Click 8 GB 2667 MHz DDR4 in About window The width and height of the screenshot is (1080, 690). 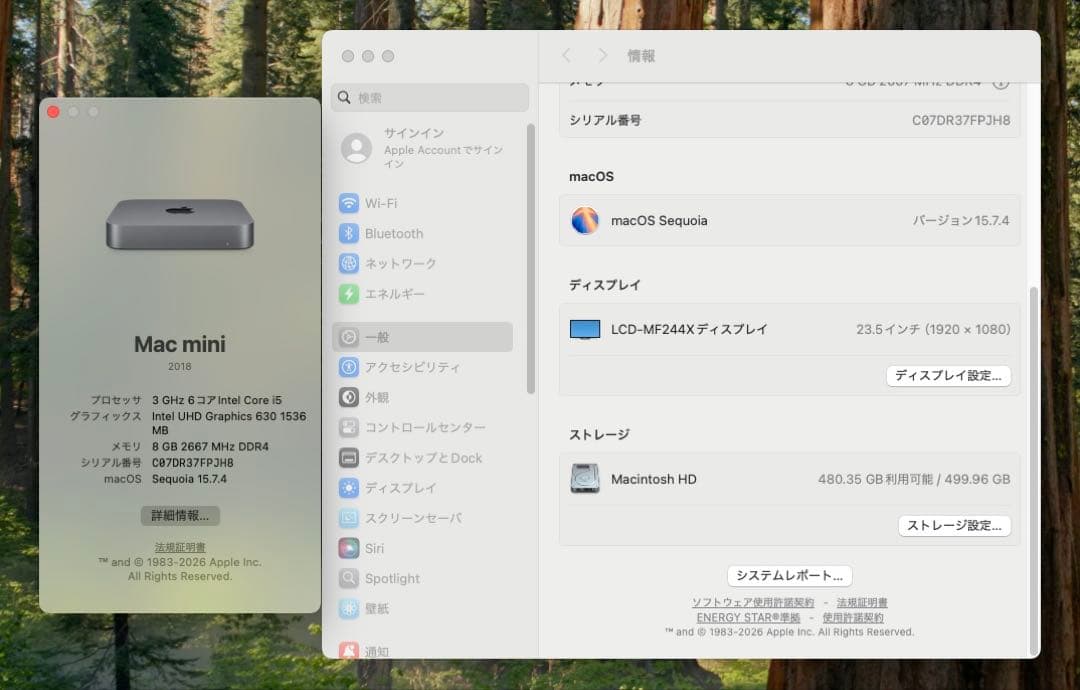210,446
